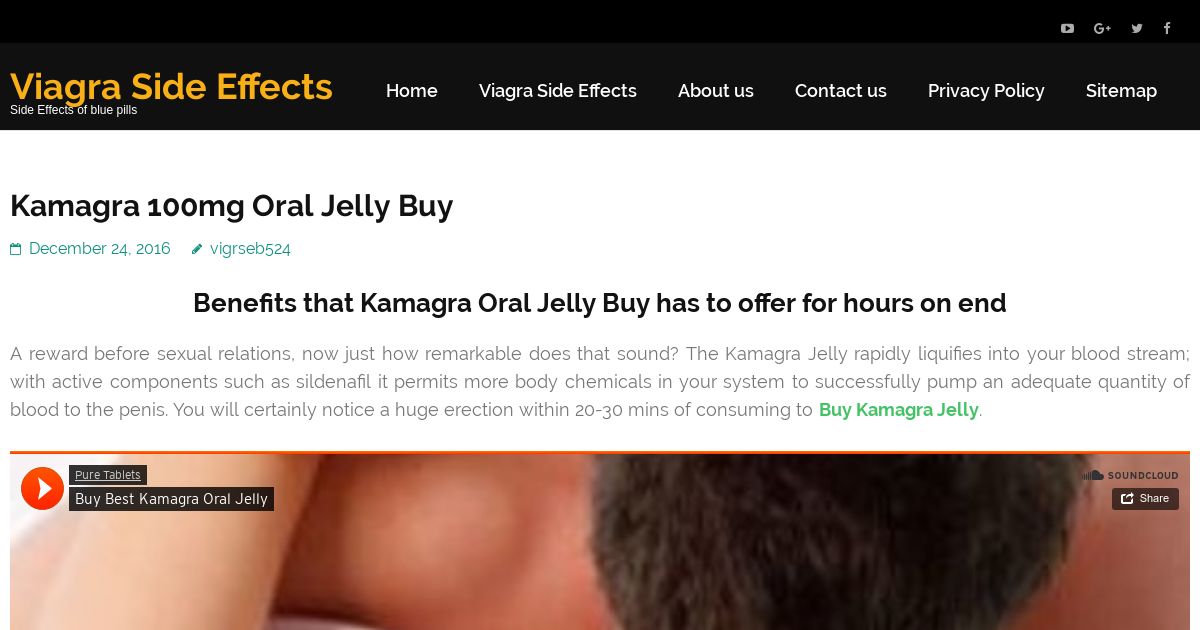Visit author vigrseb524's posts
1200x630 pixels.
coord(250,248)
